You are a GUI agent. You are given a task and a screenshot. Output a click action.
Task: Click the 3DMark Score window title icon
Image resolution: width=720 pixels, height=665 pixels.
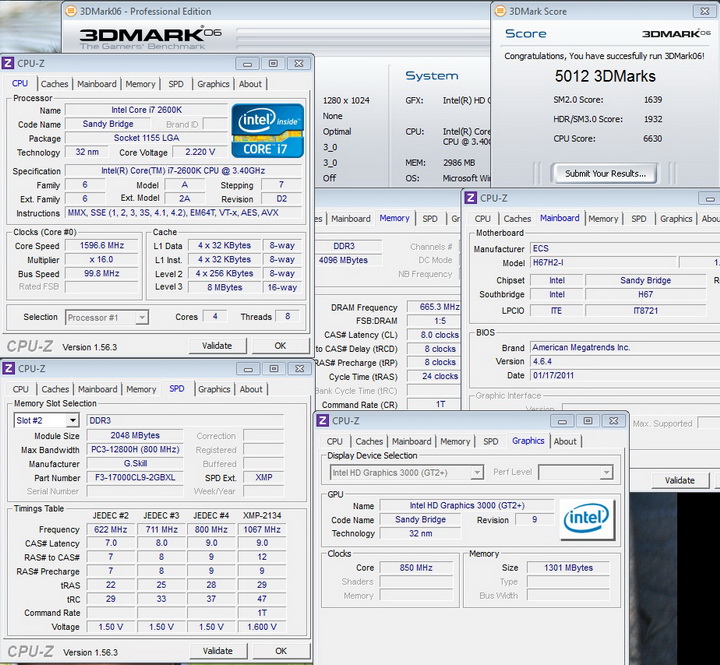click(x=500, y=11)
